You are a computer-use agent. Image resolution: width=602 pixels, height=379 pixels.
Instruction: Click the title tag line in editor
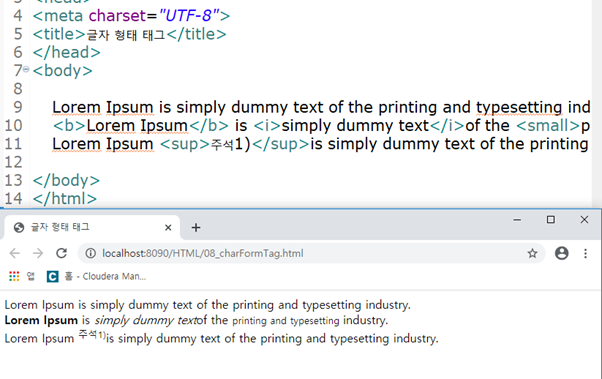coord(129,34)
